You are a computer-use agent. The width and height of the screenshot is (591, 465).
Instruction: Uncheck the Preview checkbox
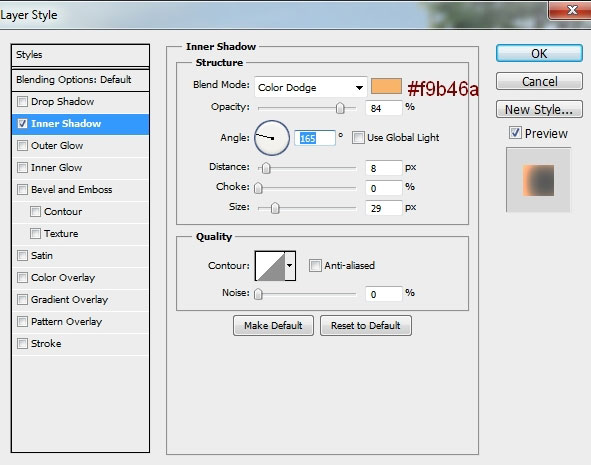tap(515, 133)
